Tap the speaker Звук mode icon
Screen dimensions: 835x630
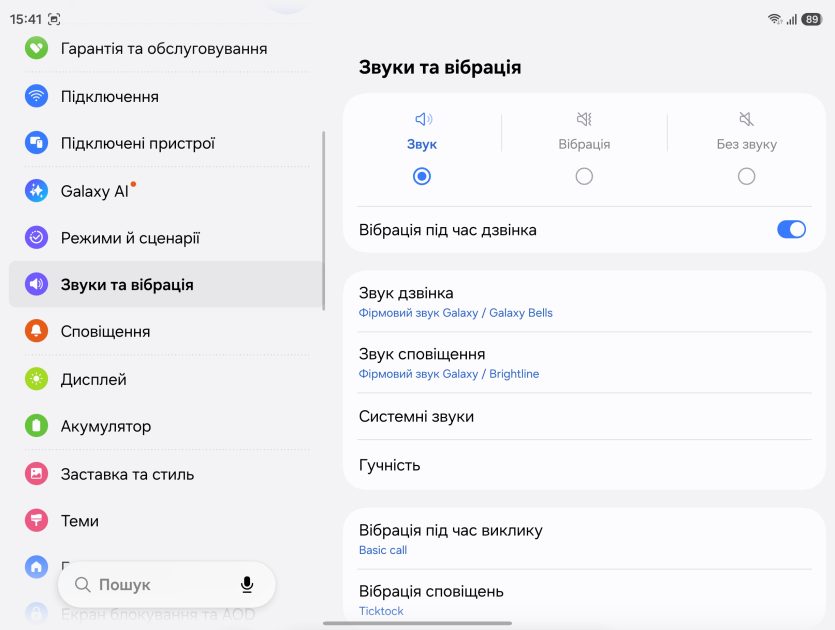pyautogui.click(x=423, y=119)
